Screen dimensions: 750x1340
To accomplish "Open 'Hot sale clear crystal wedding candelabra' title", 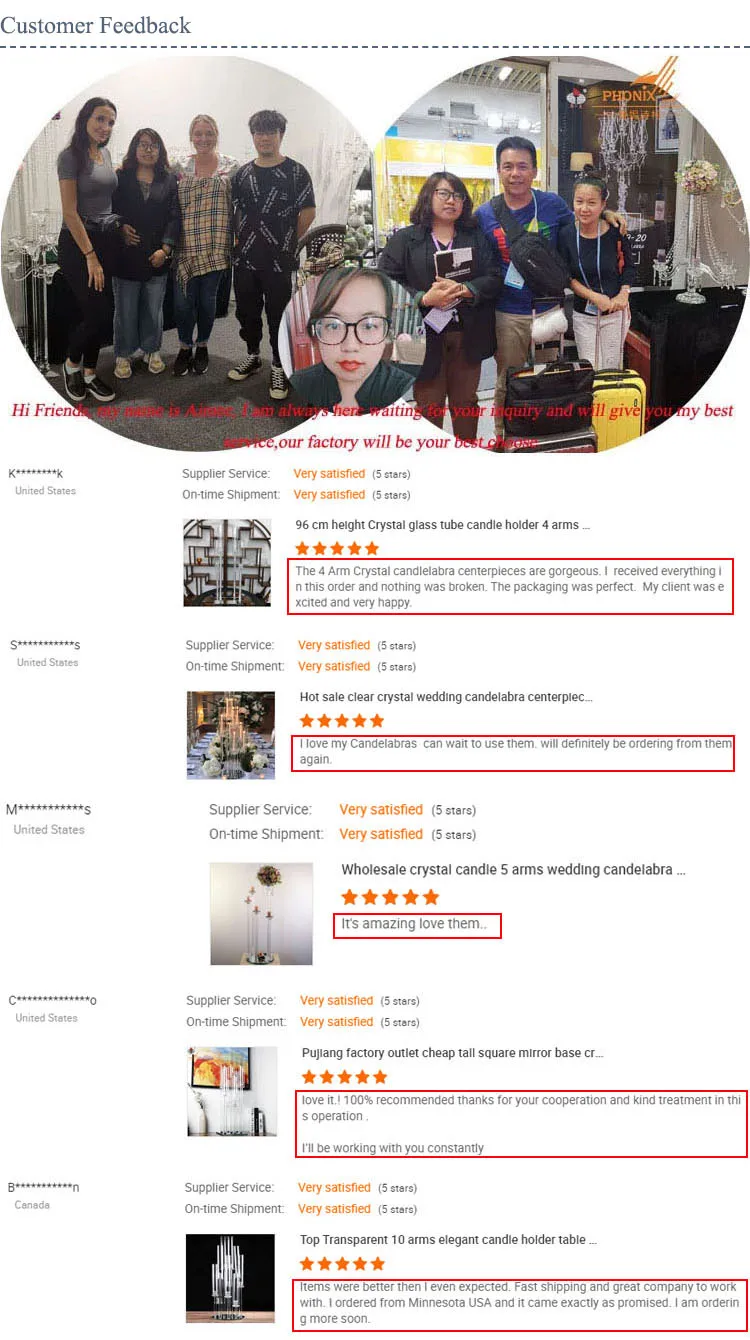I will 446,697.
